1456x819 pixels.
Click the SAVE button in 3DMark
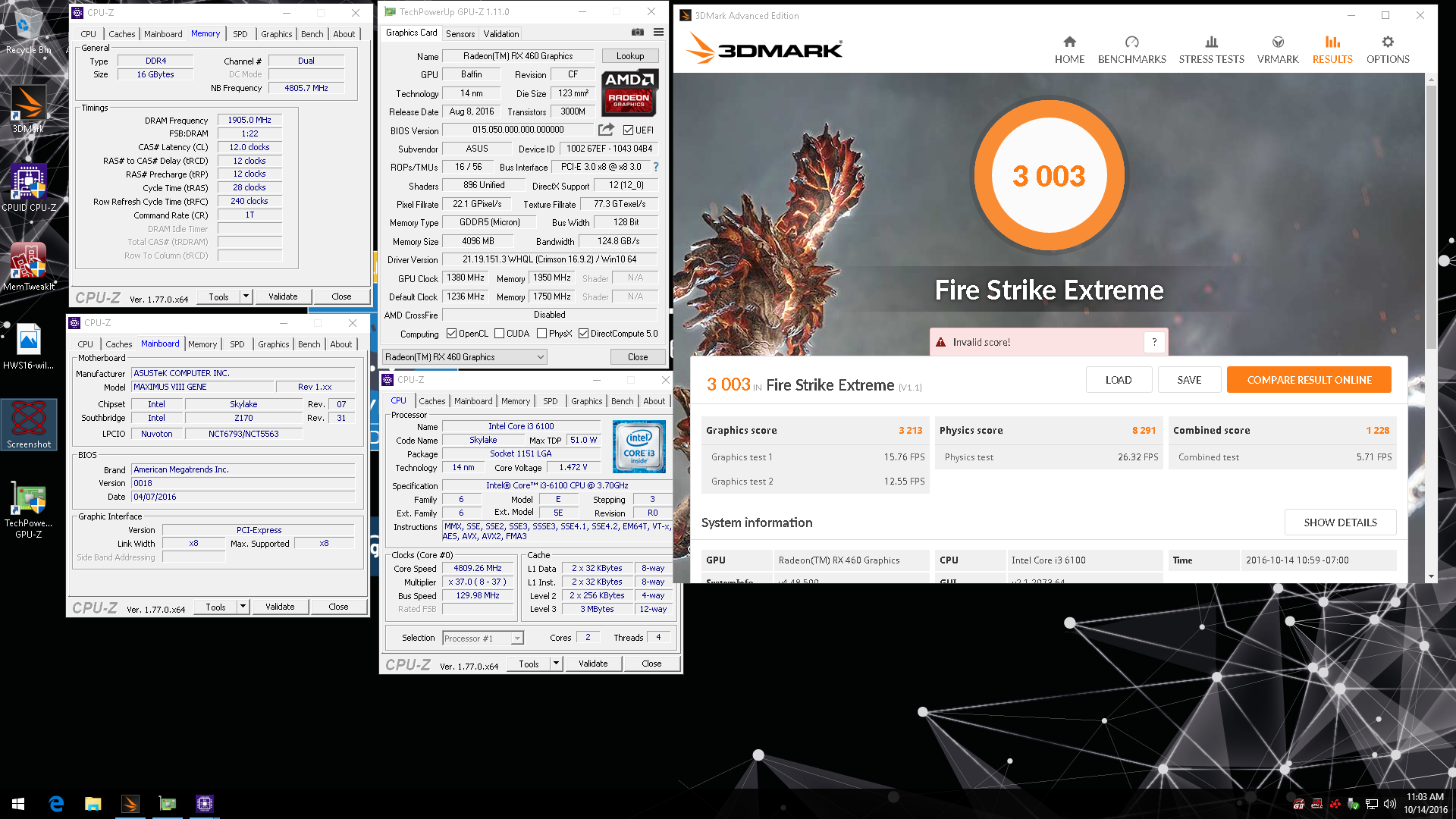click(x=1189, y=380)
